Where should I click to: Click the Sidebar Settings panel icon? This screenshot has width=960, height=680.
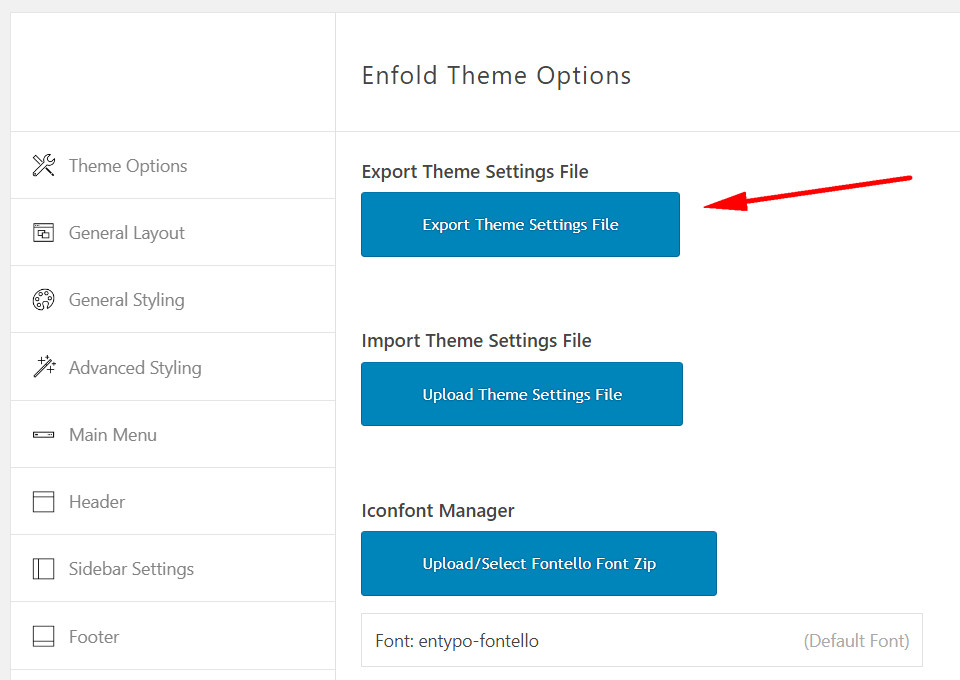pyautogui.click(x=43, y=569)
